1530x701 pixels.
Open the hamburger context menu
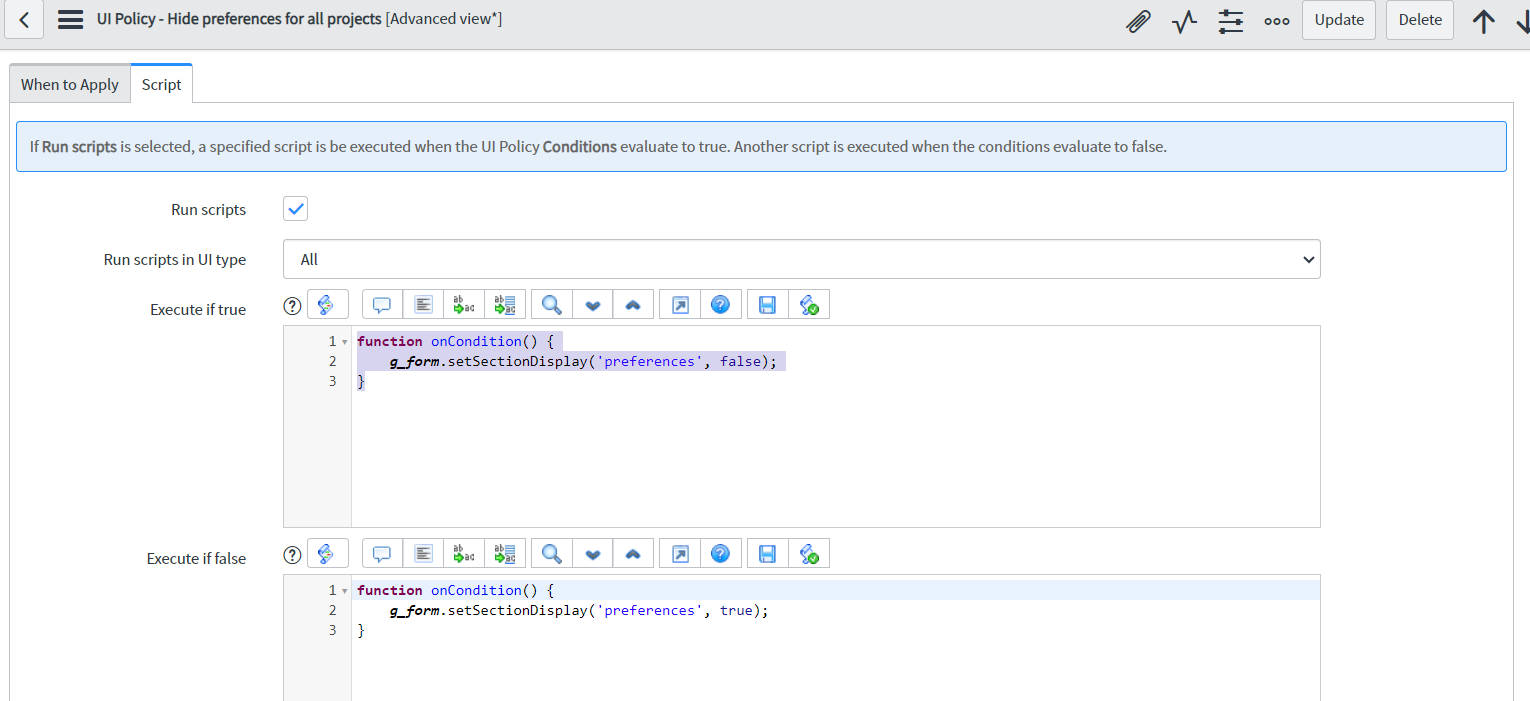(69, 18)
